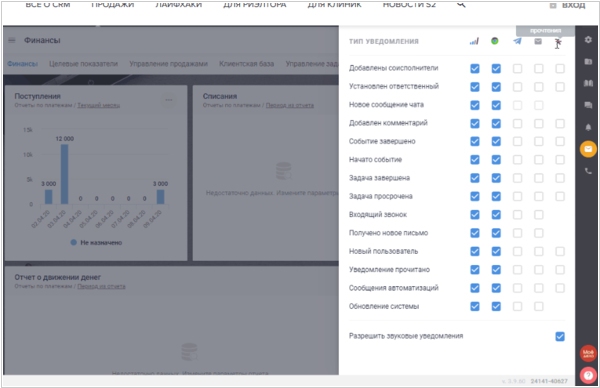Open the contacts folder icon in the dark sidebar
Viewport: 600px width, 388px height.
coord(588,61)
